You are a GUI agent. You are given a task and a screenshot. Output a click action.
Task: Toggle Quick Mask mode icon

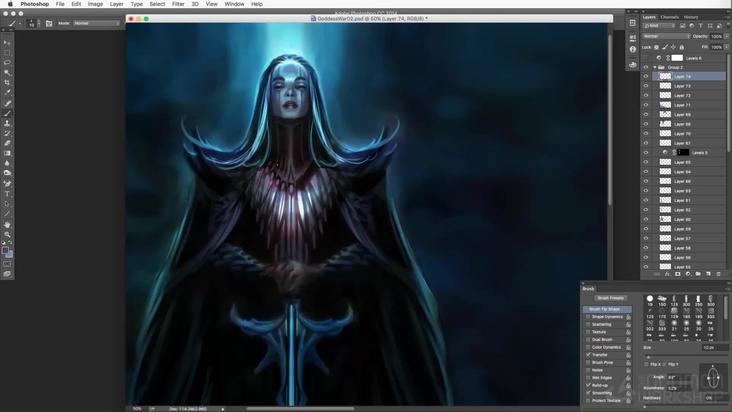pos(7,264)
